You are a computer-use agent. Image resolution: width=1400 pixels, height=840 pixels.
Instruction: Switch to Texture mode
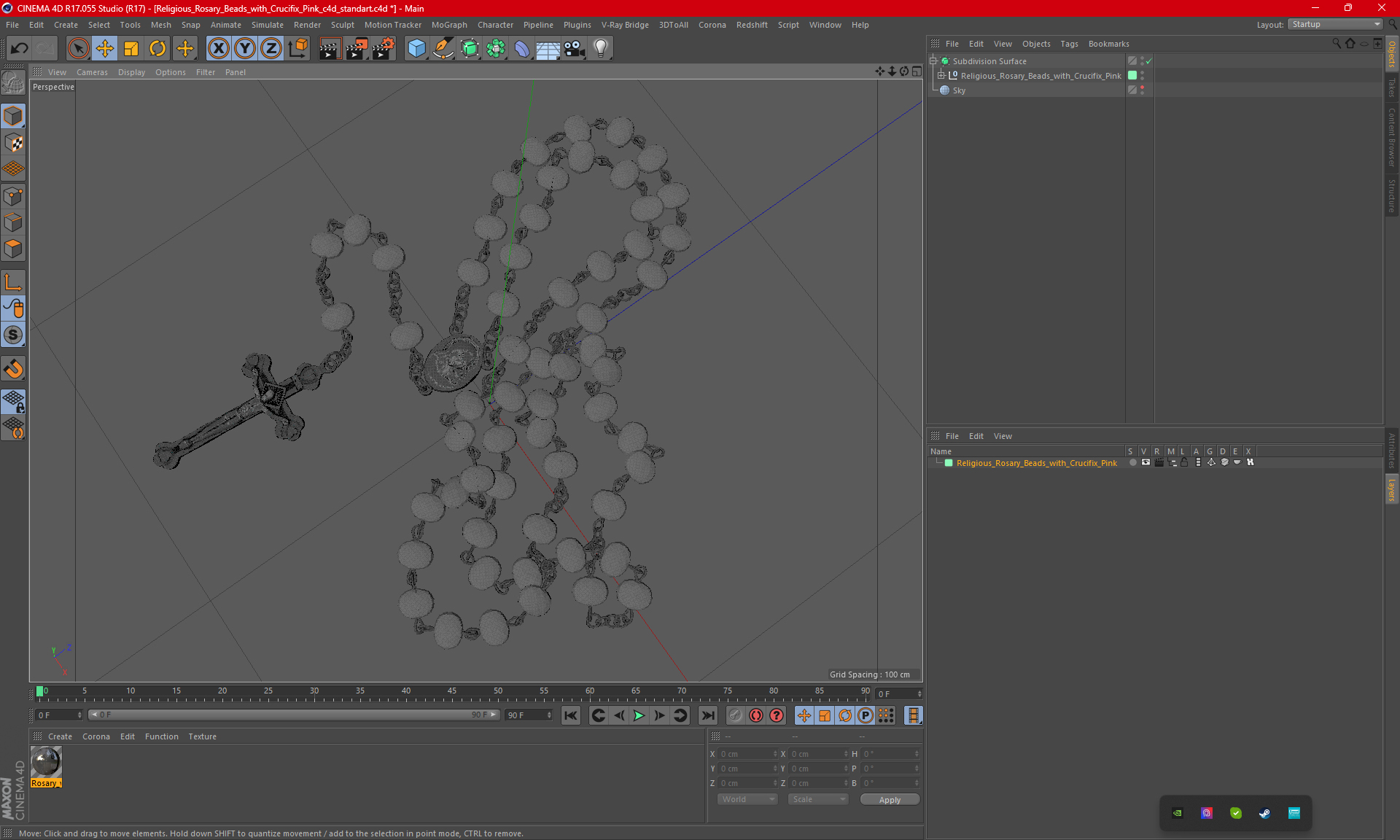[13, 143]
